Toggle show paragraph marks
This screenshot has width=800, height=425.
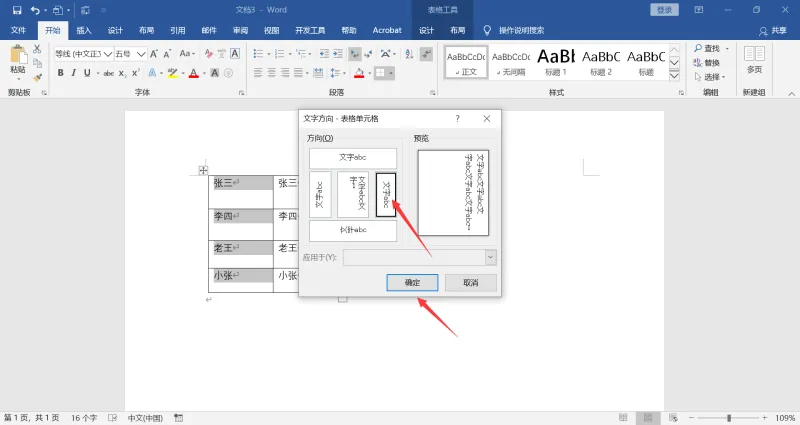(x=426, y=54)
